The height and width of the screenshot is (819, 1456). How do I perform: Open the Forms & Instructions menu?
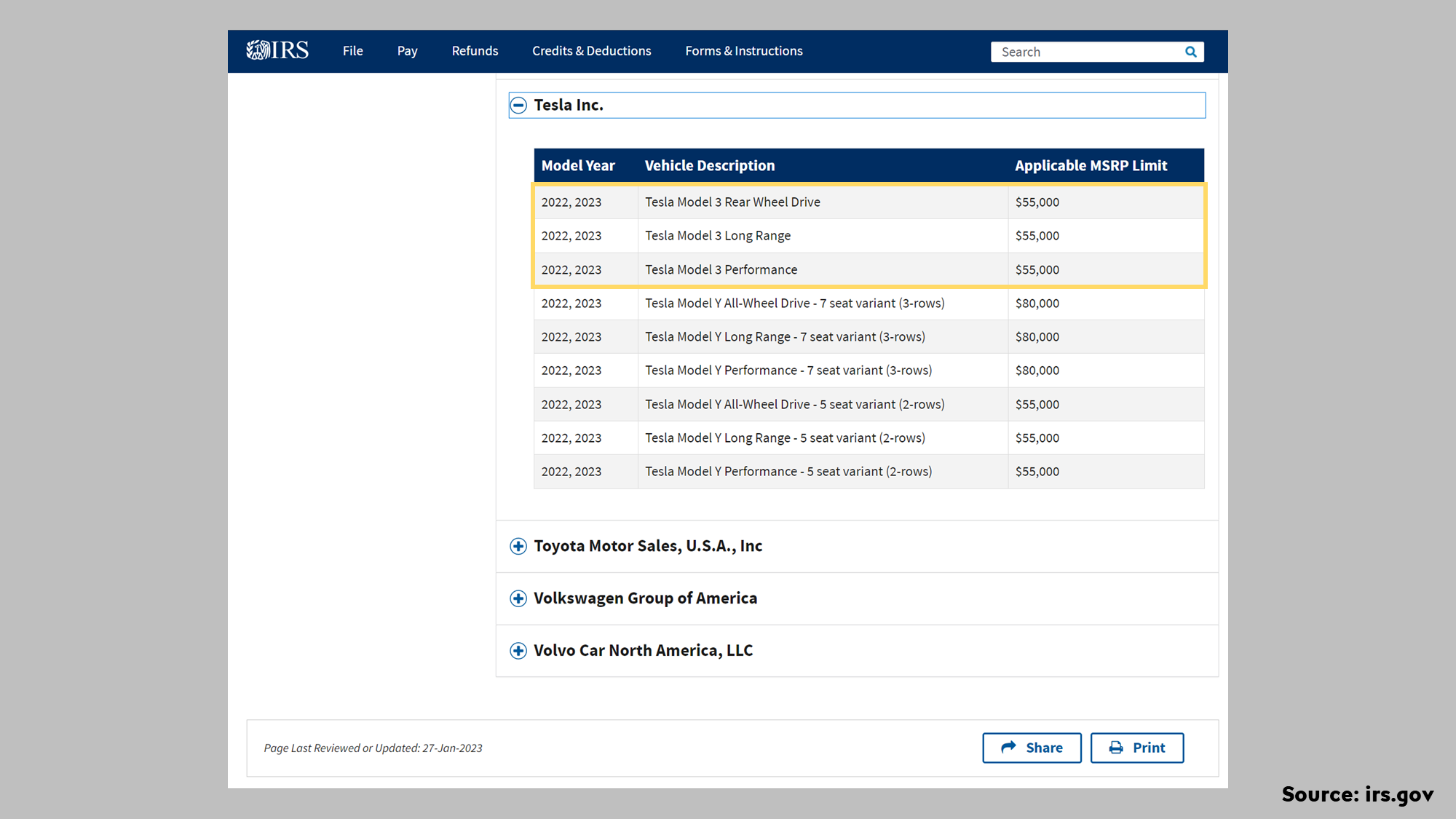click(744, 51)
